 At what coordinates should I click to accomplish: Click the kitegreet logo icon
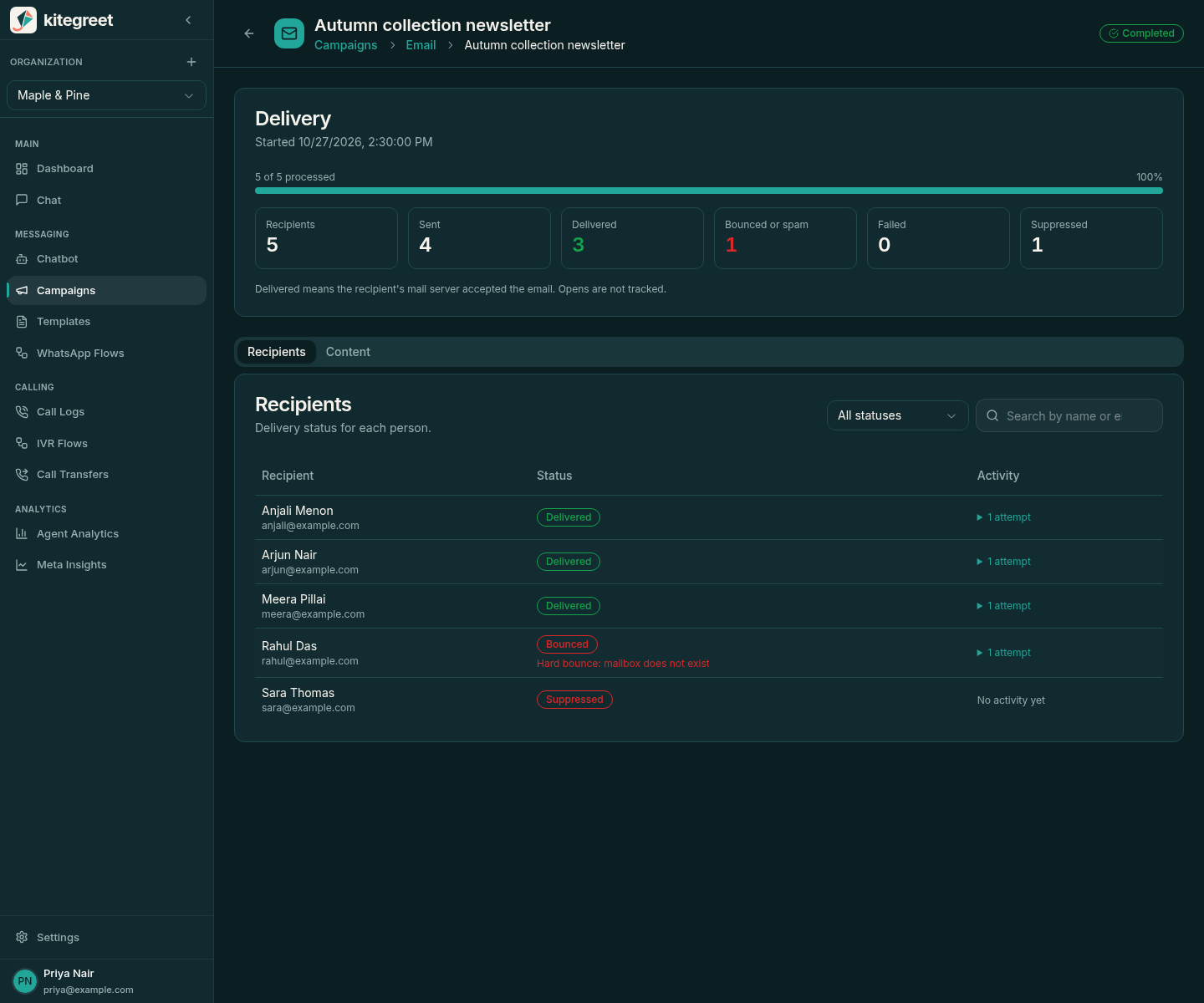[23, 20]
